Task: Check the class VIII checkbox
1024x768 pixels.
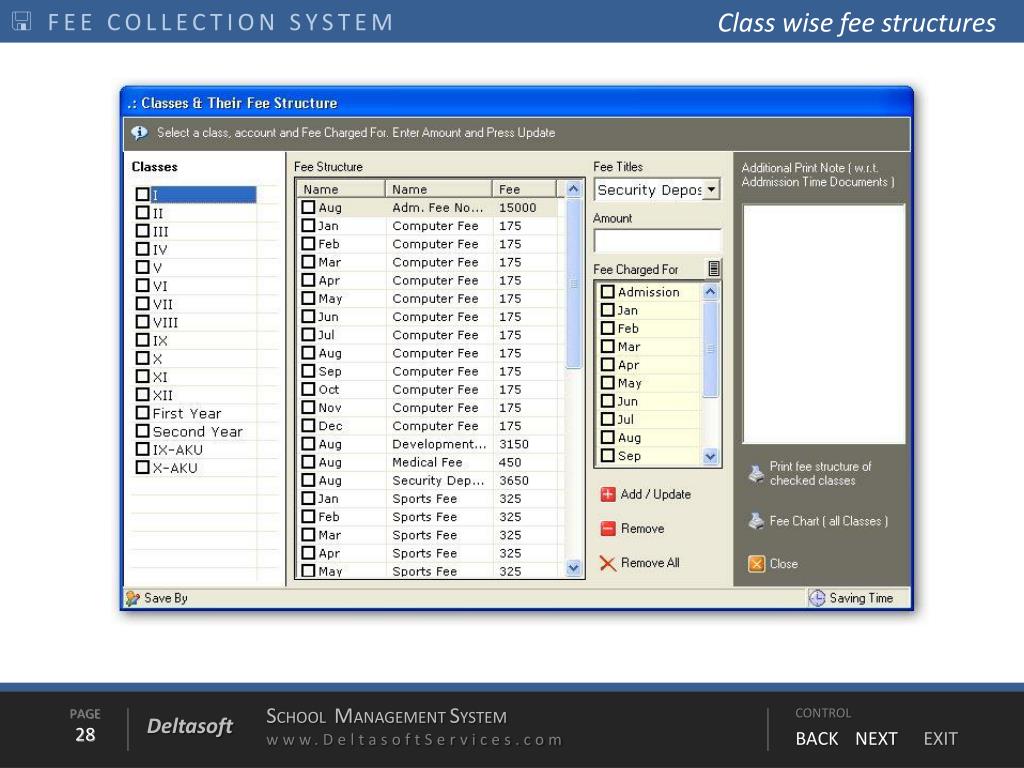Action: pyautogui.click(x=142, y=321)
